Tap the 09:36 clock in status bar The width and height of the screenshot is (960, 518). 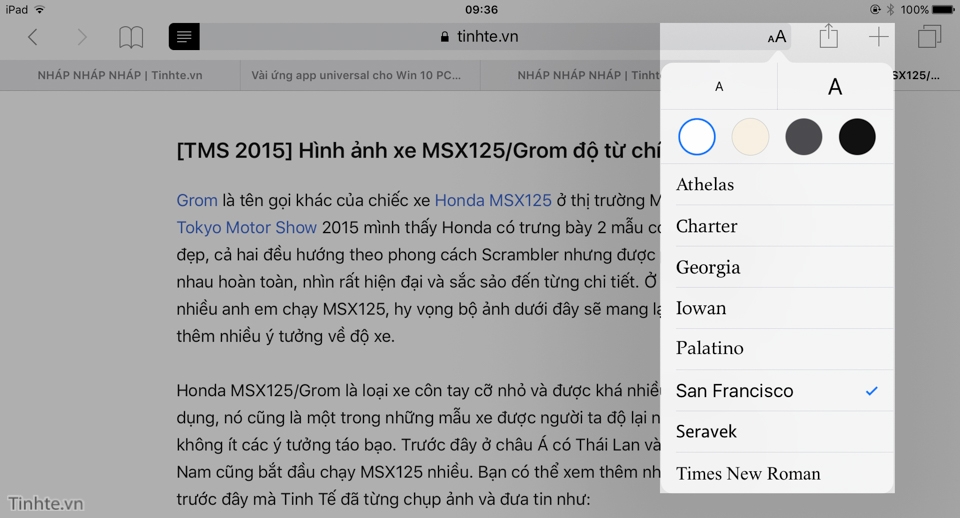pos(481,9)
